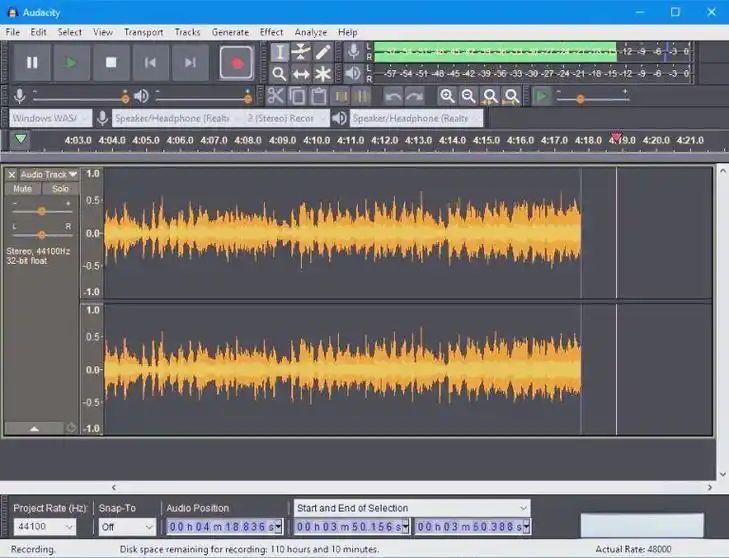729x558 pixels.
Task: Click the track pan L/R slider
Action: pyautogui.click(x=42, y=235)
